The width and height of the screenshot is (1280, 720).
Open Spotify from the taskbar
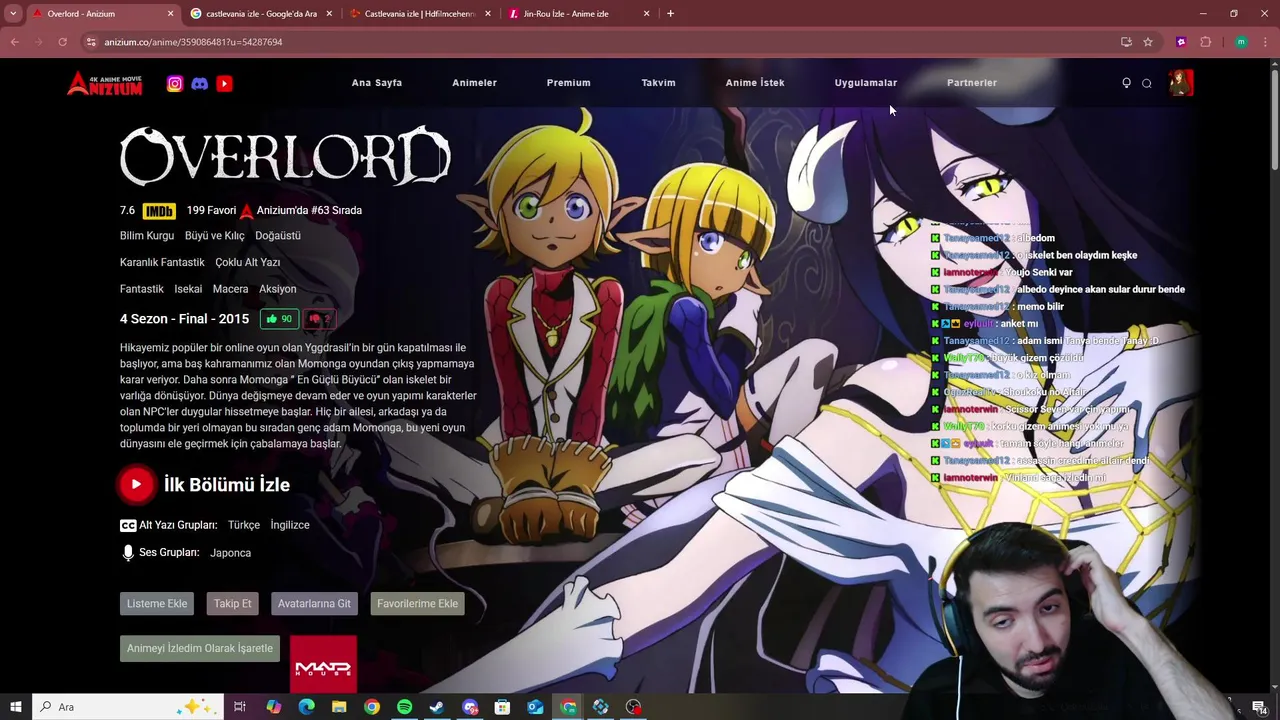[404, 707]
